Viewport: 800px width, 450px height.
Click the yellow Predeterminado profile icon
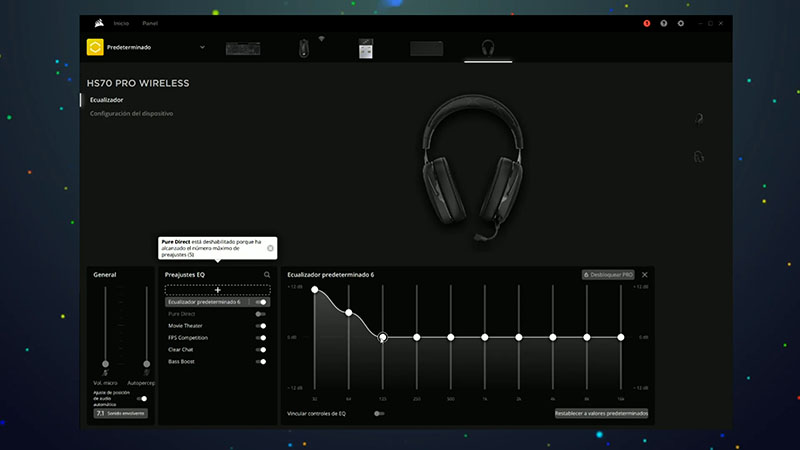[x=95, y=47]
